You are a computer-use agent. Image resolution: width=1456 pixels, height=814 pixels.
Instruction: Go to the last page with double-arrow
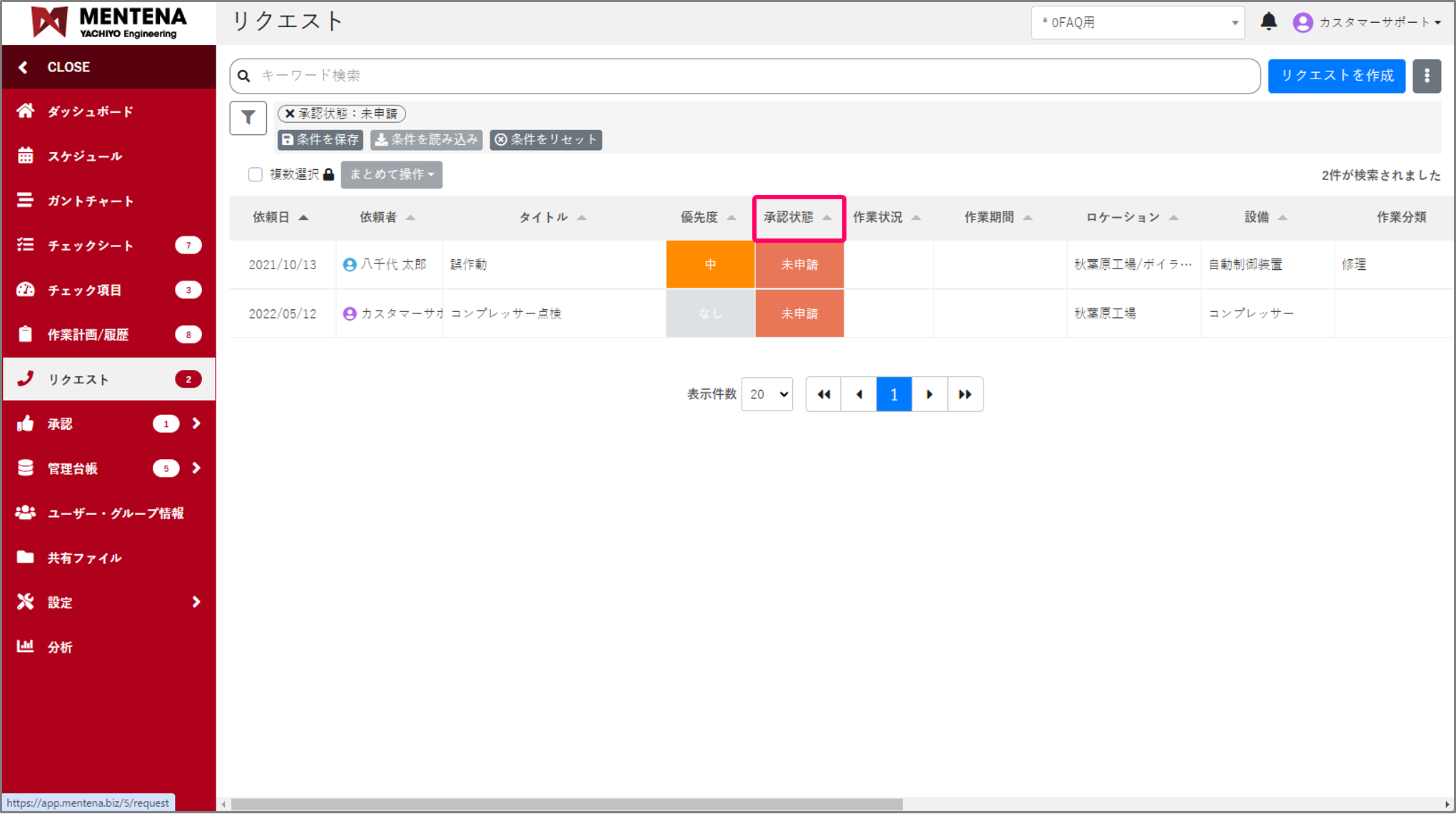pos(965,394)
